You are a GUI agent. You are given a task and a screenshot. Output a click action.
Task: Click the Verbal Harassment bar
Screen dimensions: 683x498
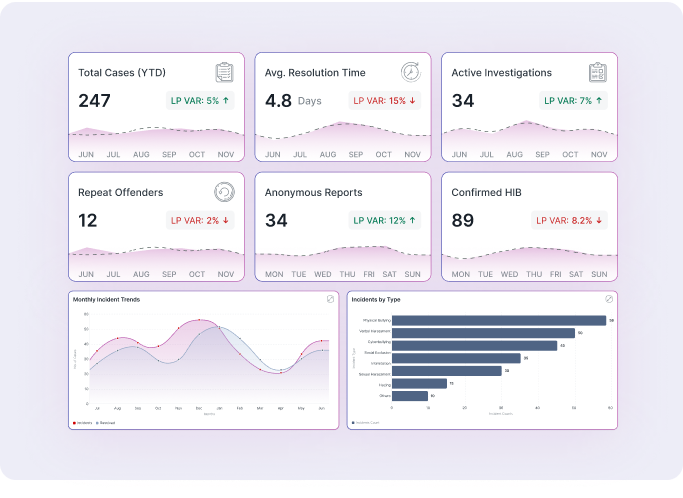[483, 333]
